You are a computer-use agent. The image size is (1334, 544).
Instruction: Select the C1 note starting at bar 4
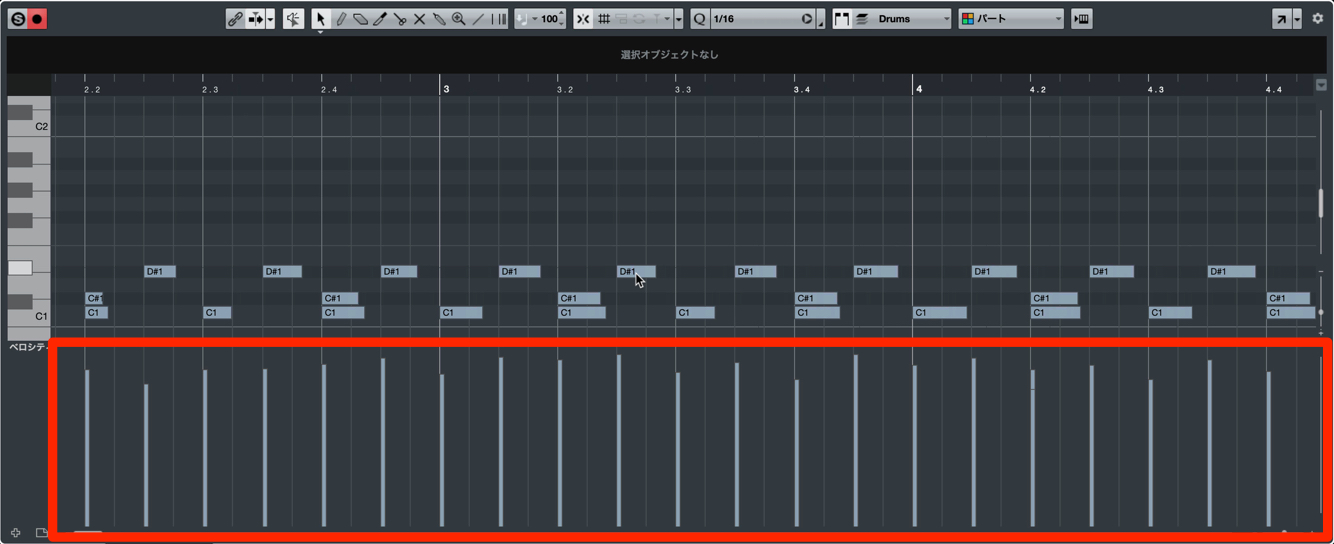coord(940,313)
